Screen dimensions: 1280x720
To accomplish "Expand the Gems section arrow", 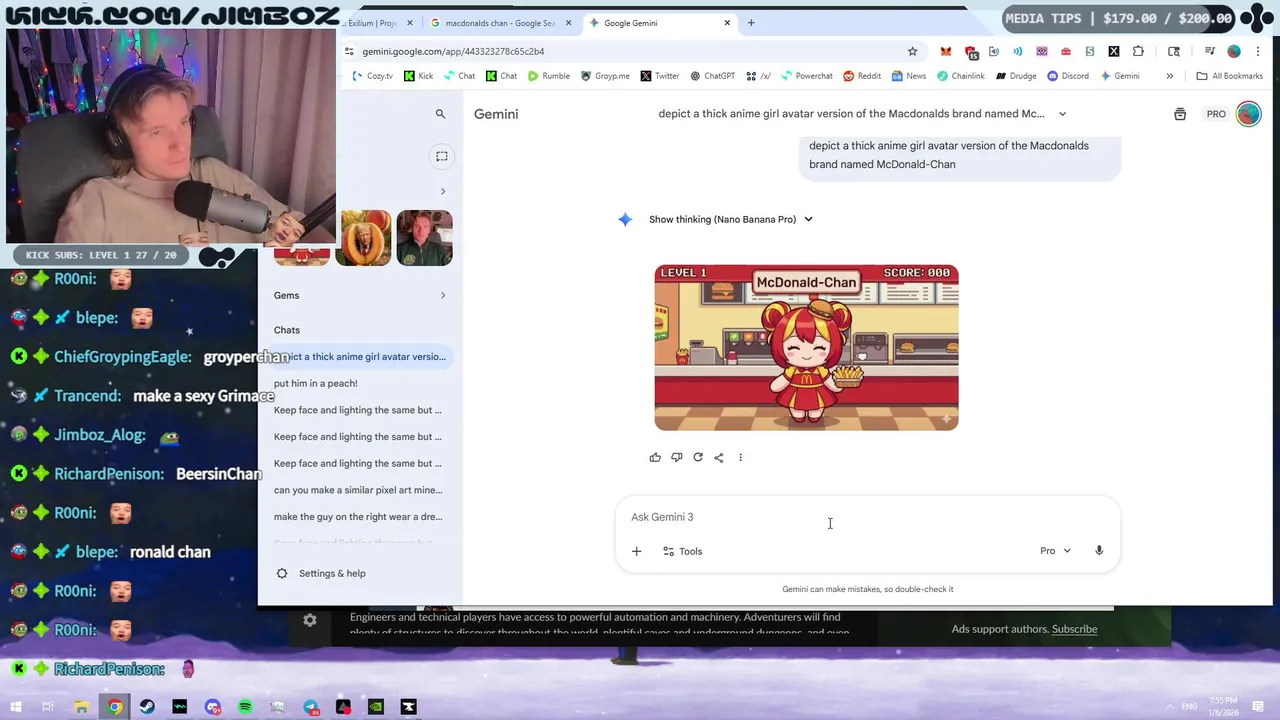I will tap(443, 295).
